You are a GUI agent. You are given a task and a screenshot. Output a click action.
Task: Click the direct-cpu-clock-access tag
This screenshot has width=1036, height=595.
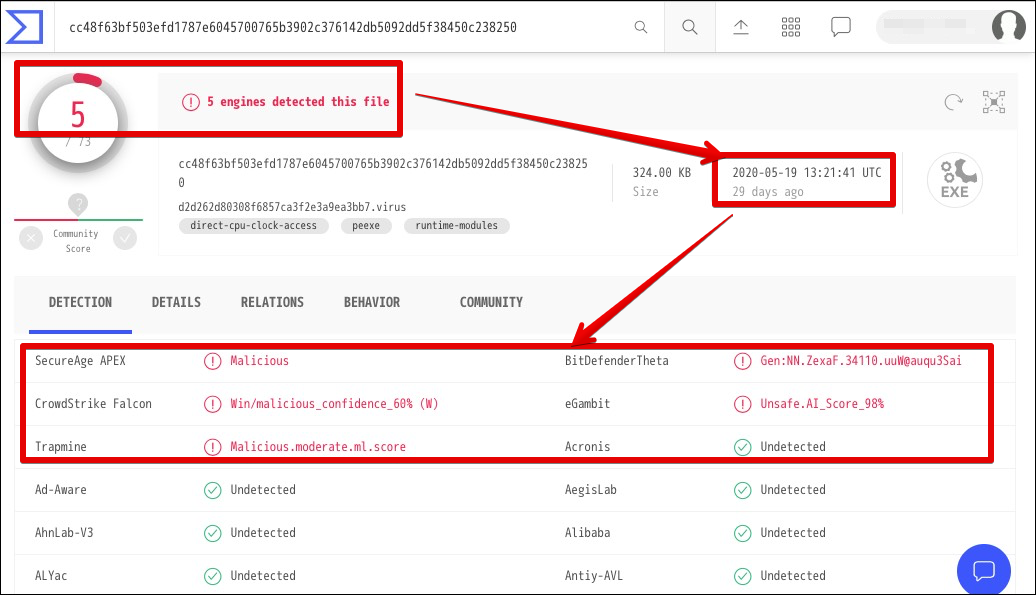click(253, 226)
